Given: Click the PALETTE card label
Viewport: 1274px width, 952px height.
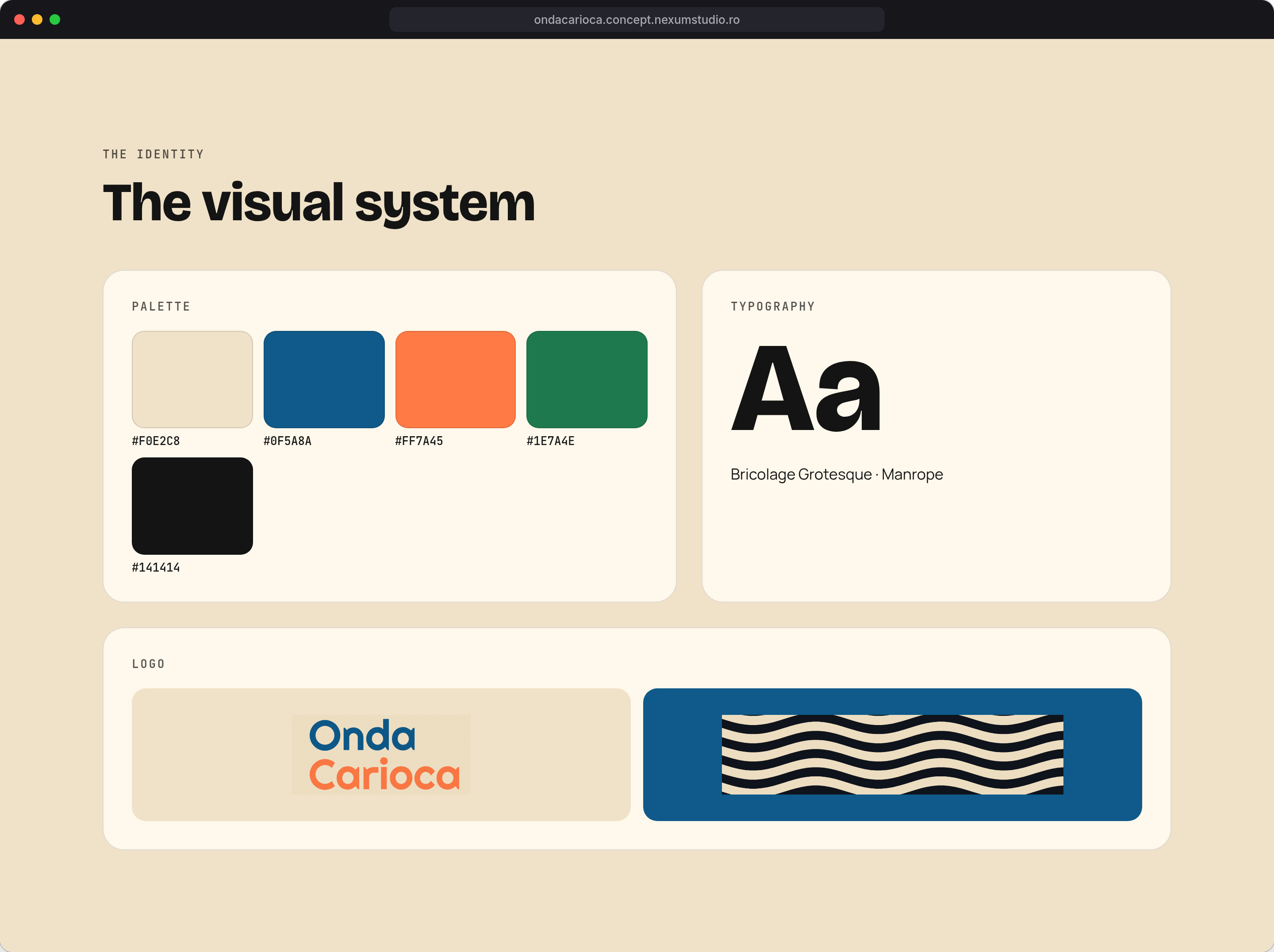Looking at the screenshot, I should point(161,307).
